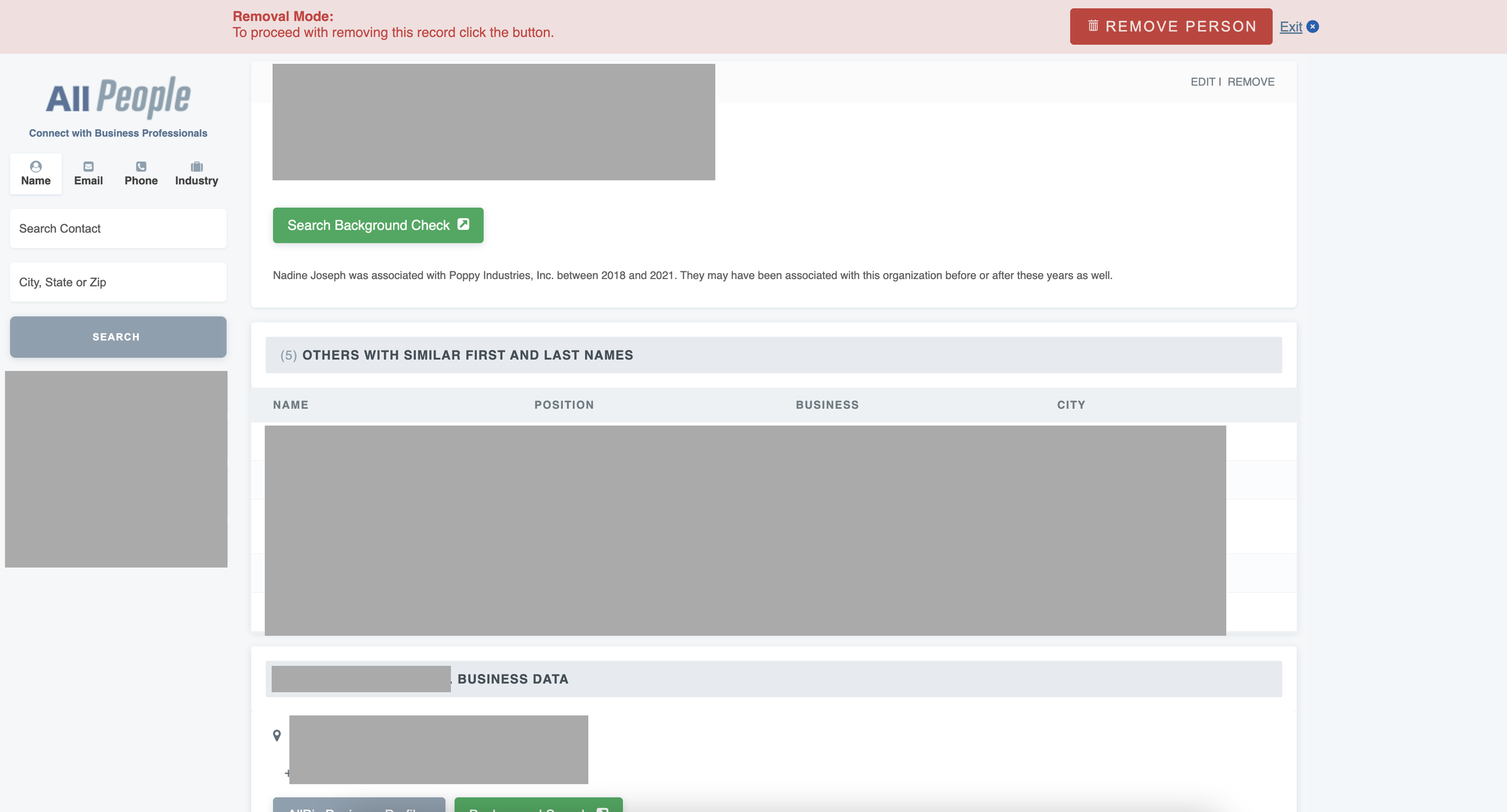The image size is (1507, 812).
Task: Click the Exit link in removal banner
Action: tap(1291, 27)
